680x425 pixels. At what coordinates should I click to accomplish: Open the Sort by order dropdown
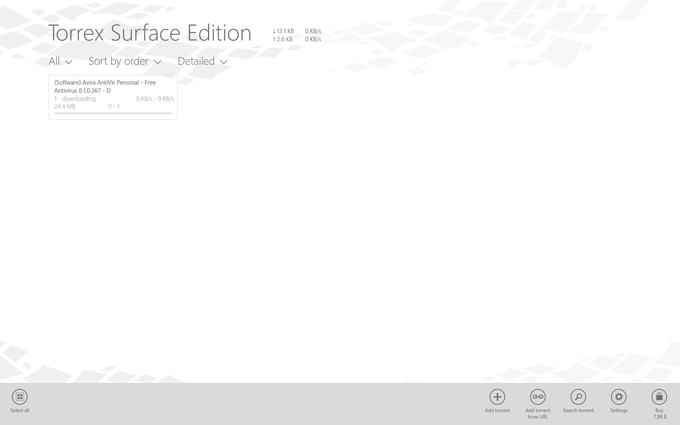pyautogui.click(x=125, y=62)
